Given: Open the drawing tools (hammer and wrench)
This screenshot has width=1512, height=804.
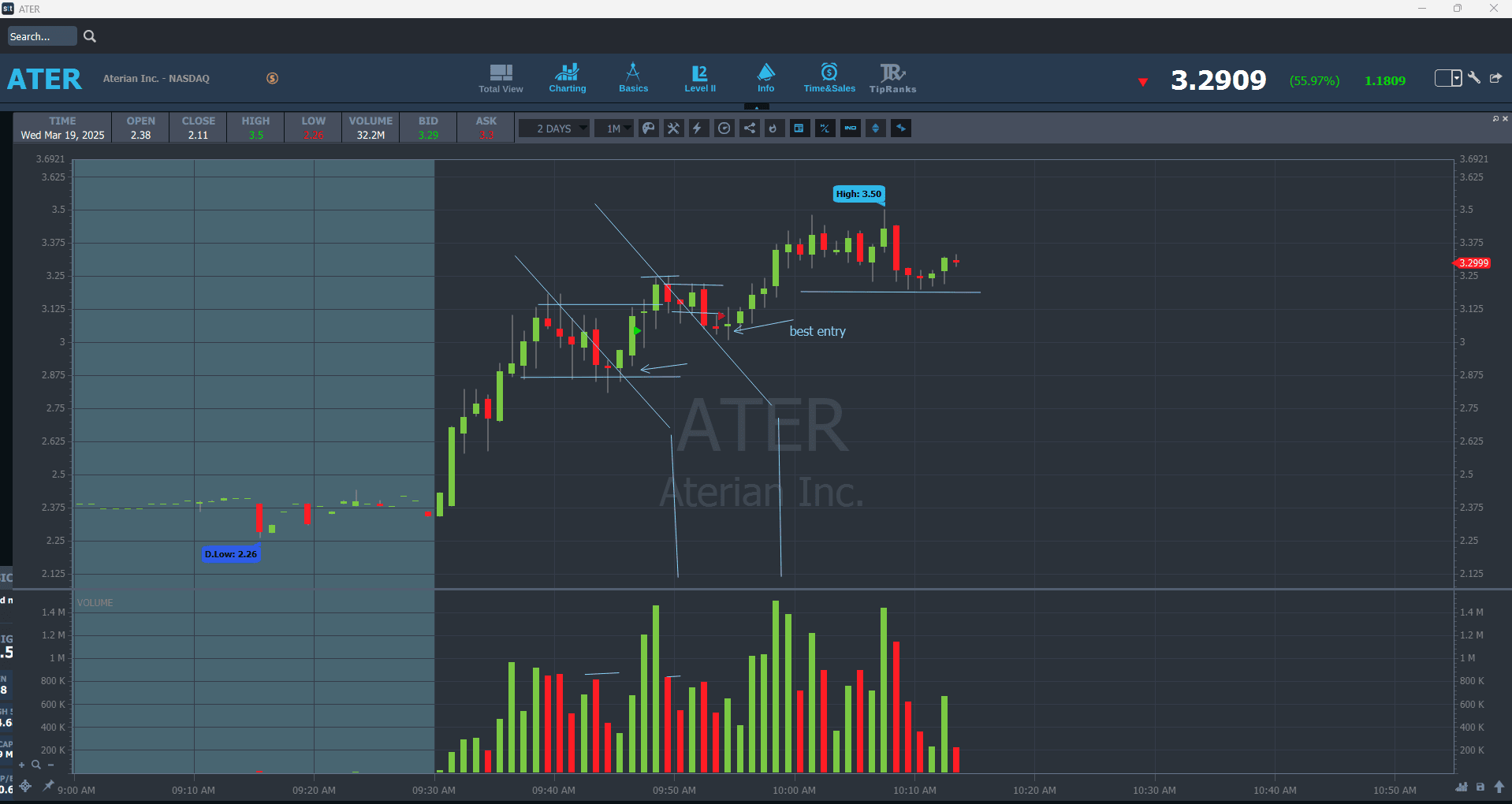Looking at the screenshot, I should click(x=674, y=128).
